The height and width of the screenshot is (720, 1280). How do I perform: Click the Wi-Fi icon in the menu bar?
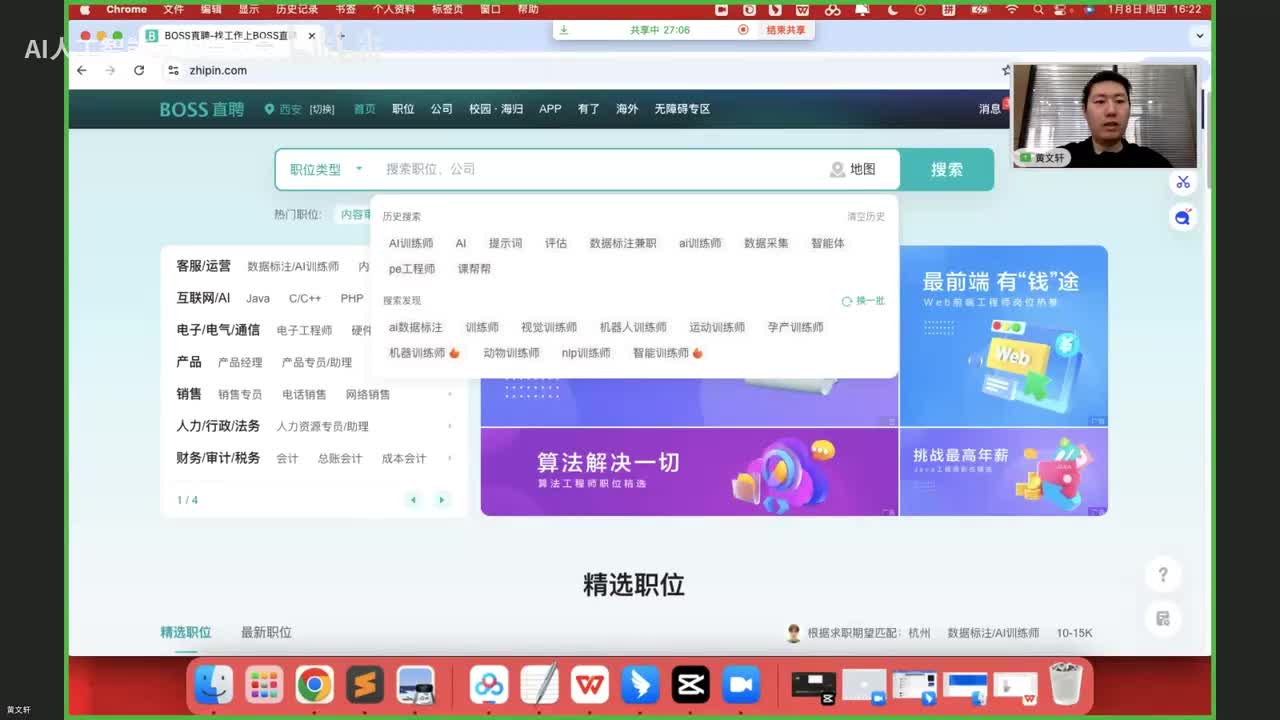pos(1011,9)
